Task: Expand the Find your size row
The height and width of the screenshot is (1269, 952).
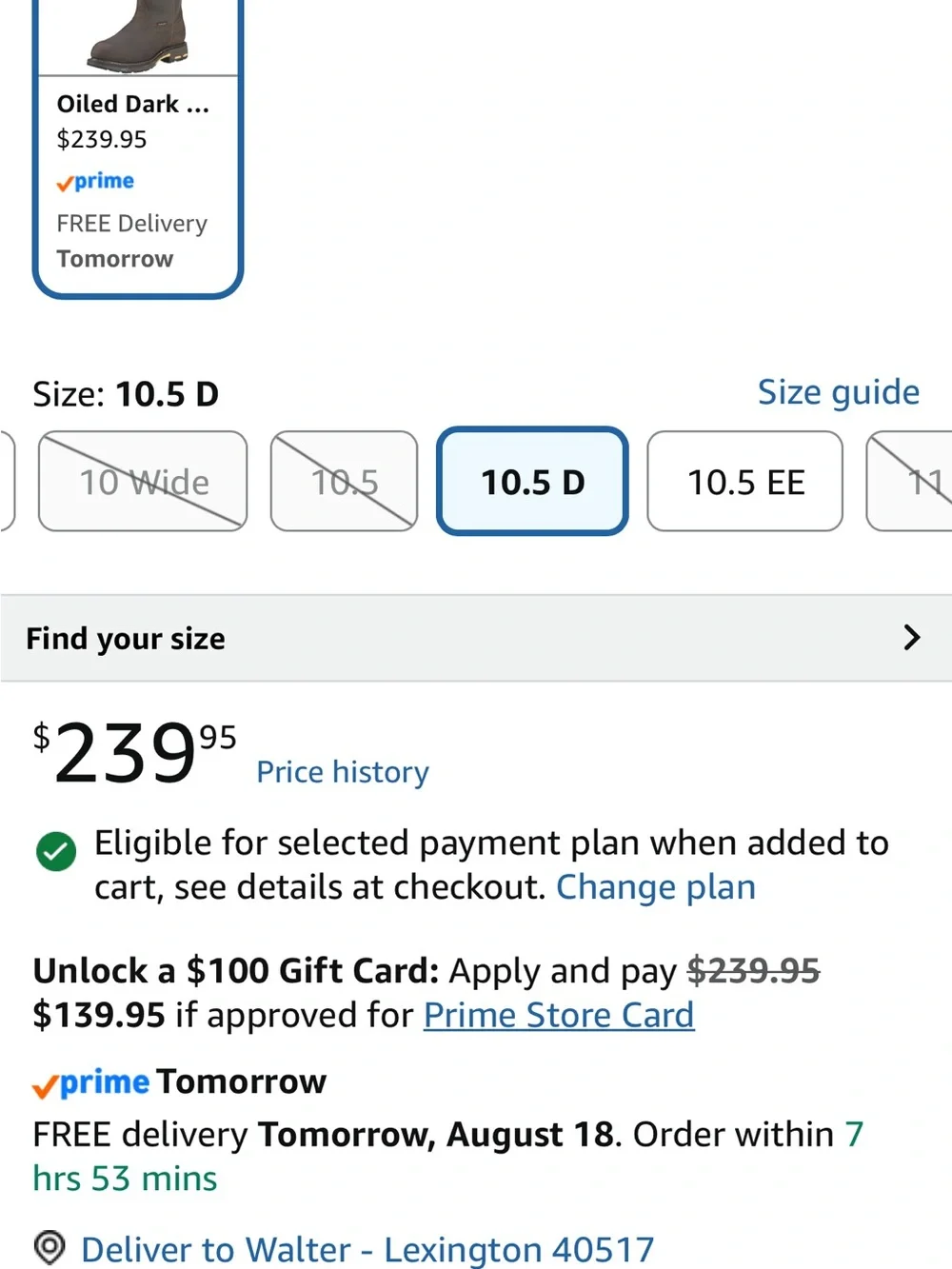Action: point(476,638)
